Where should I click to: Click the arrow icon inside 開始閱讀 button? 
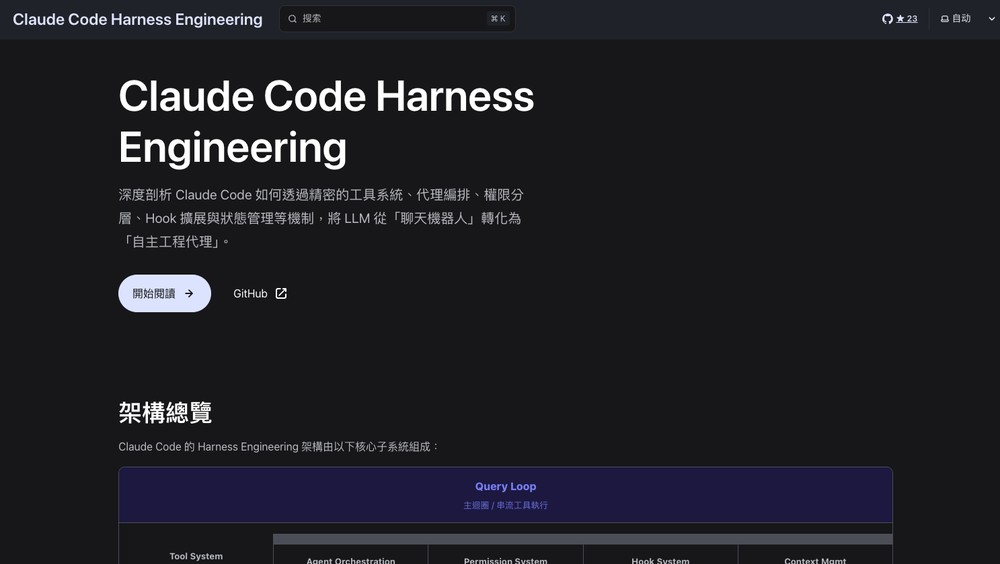[x=189, y=293]
